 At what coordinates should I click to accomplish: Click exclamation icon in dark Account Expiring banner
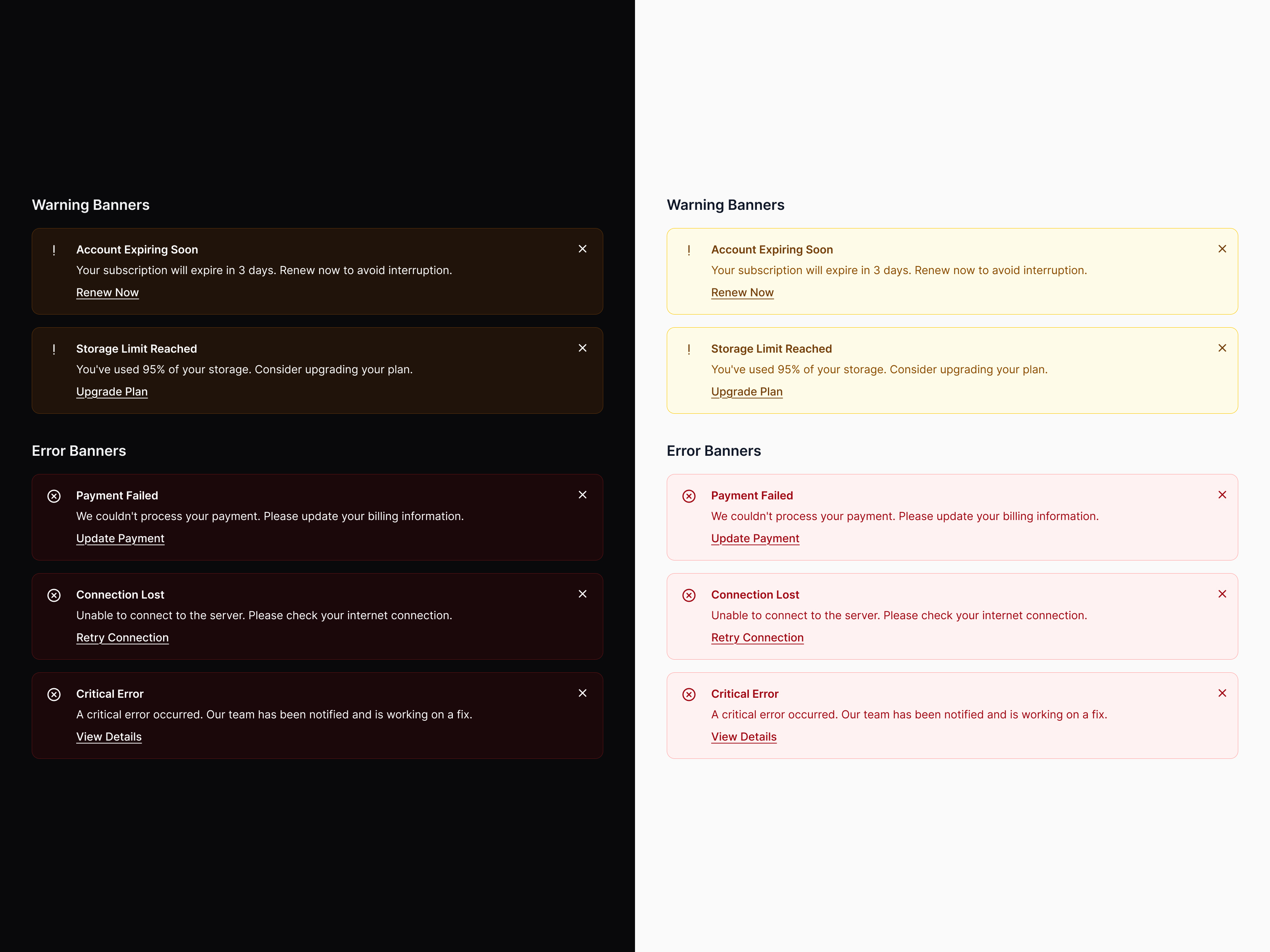54,250
